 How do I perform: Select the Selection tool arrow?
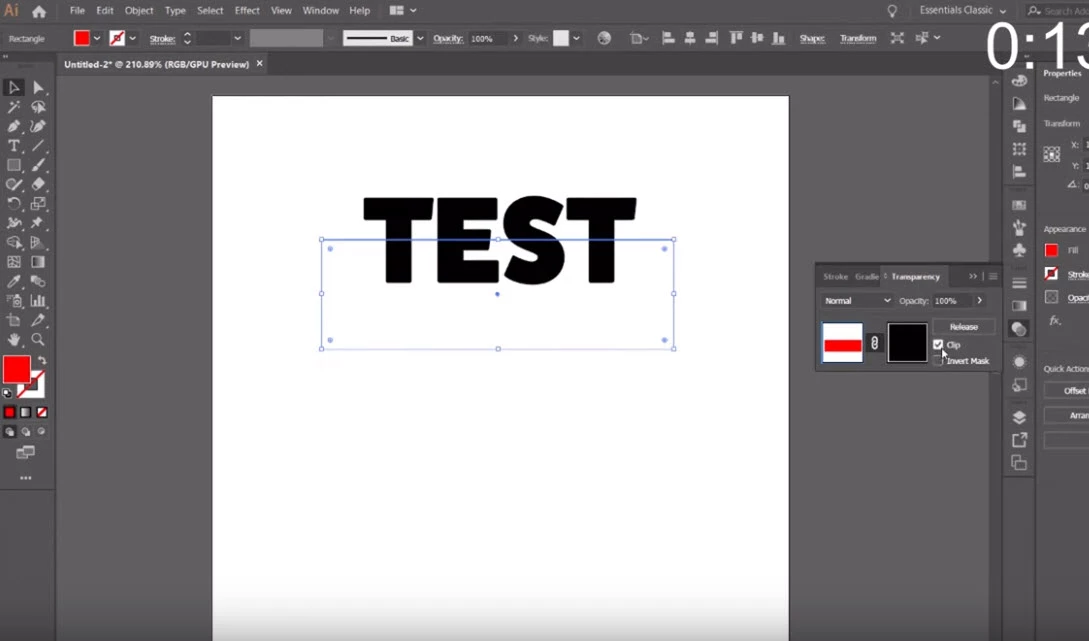tap(13, 88)
